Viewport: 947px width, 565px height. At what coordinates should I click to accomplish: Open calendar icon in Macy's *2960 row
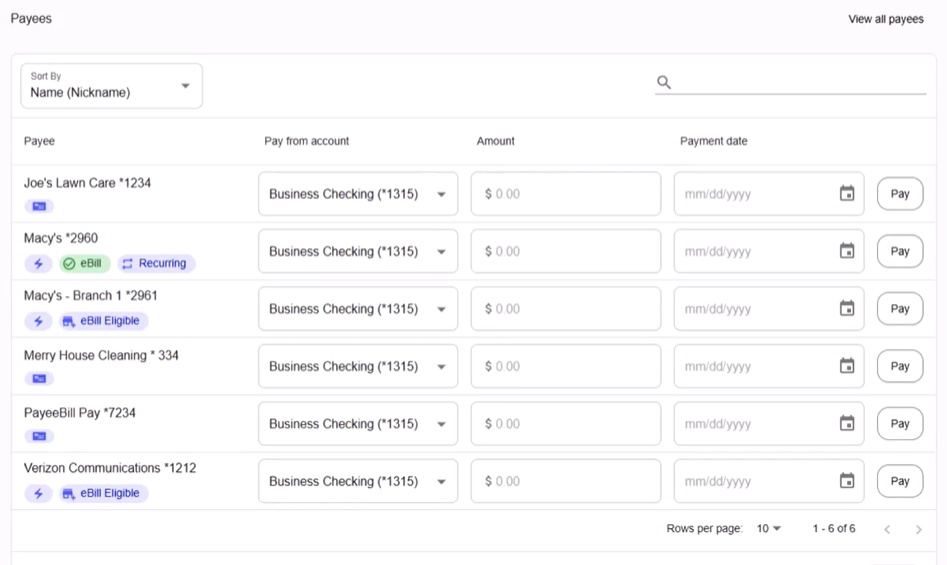(x=846, y=251)
